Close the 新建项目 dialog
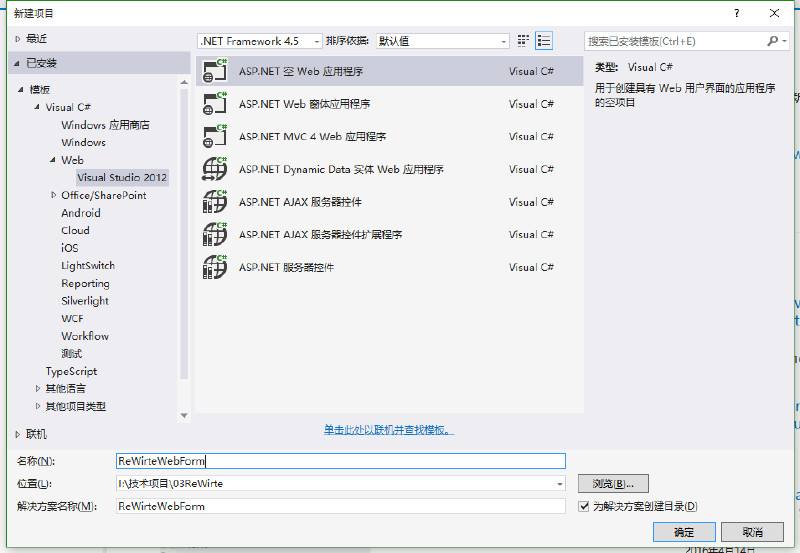Viewport: 800px width, 553px height. [774, 13]
